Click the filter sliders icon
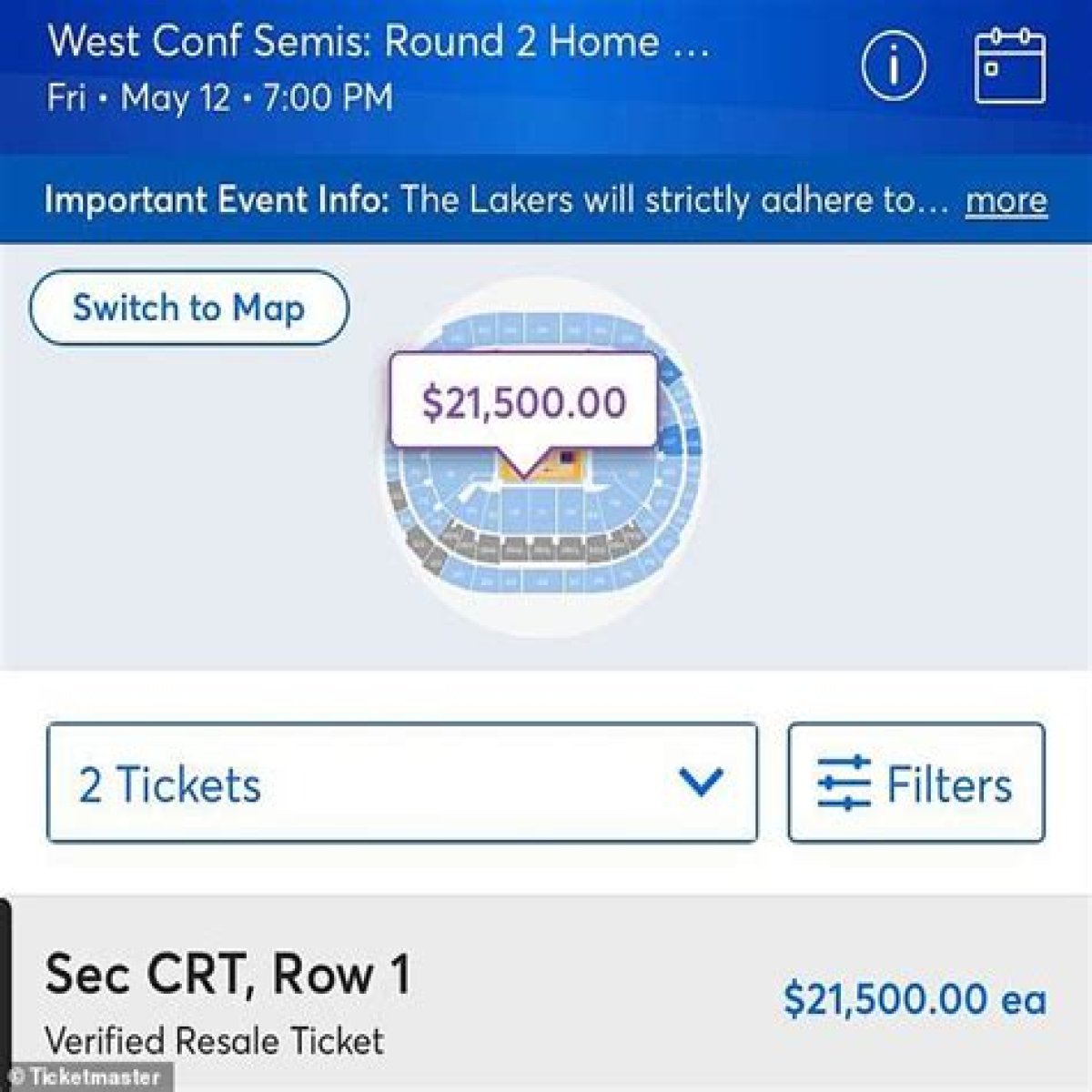 pos(844,784)
